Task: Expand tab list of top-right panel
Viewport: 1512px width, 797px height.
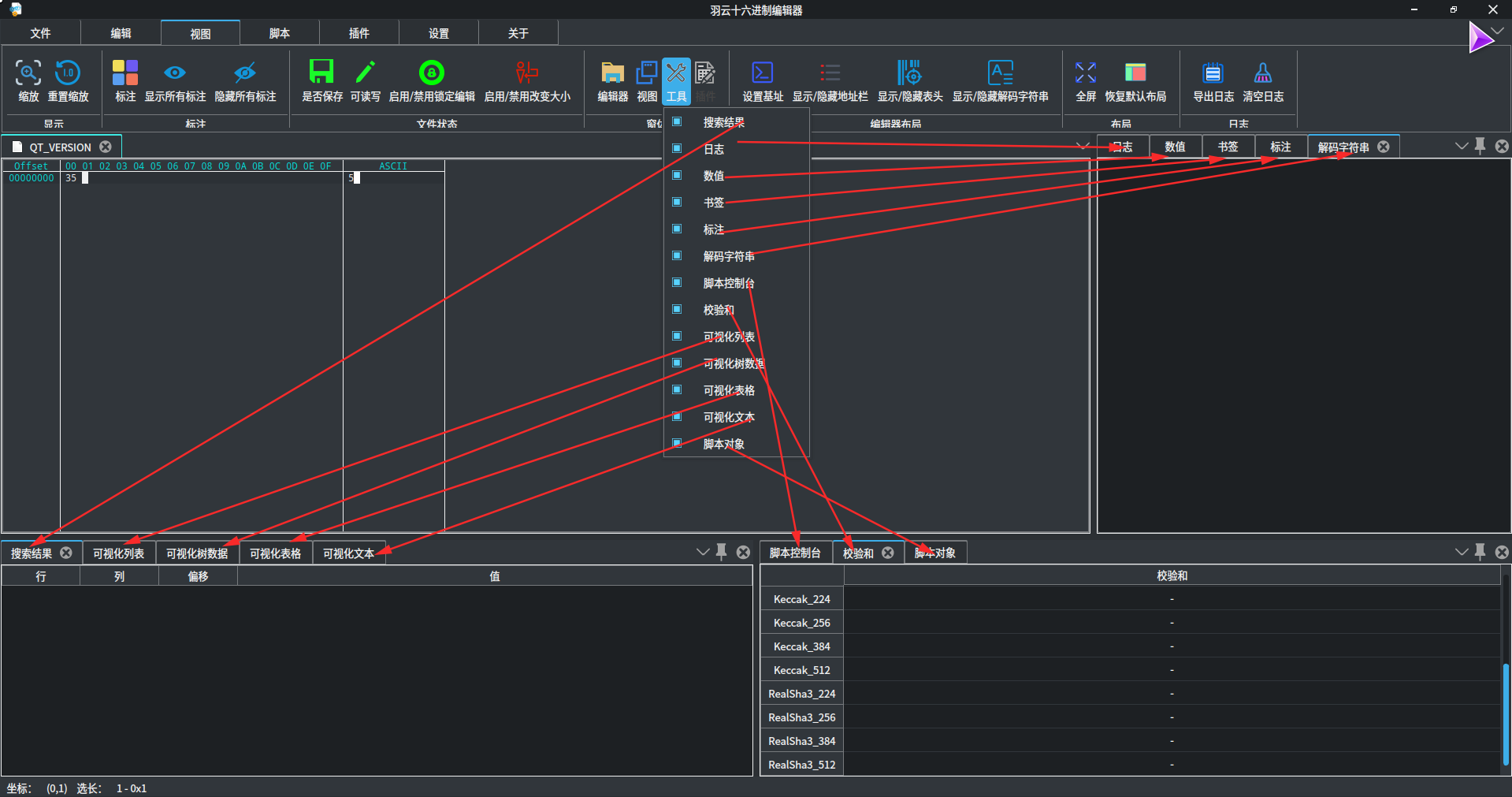Action: click(x=1461, y=146)
